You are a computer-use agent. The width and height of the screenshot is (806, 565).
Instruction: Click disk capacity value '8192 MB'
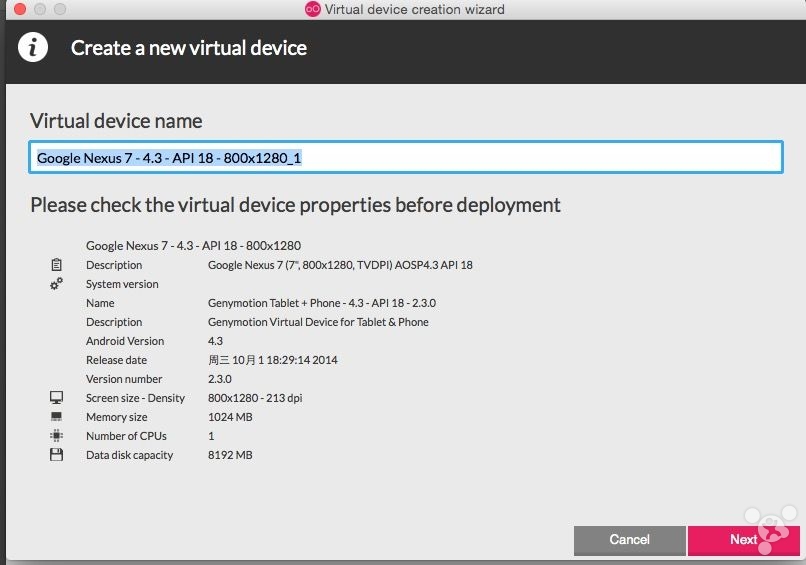point(230,455)
